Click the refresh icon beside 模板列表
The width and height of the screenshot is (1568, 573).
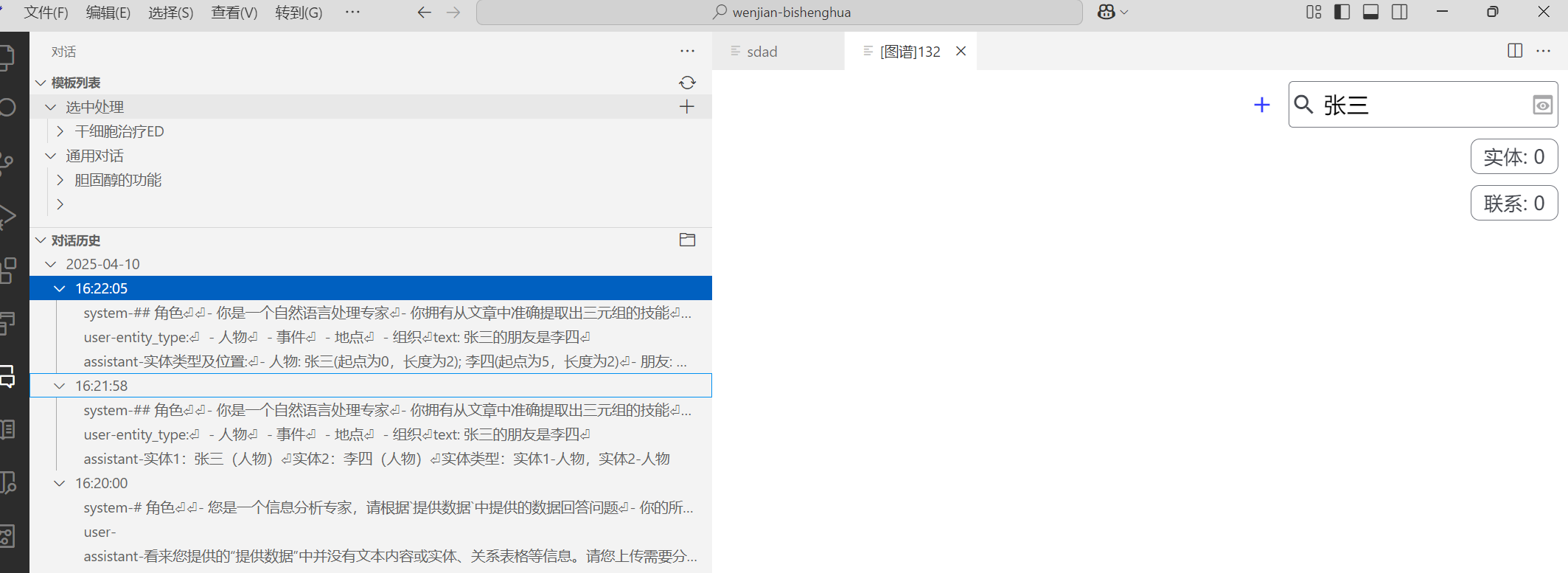687,83
